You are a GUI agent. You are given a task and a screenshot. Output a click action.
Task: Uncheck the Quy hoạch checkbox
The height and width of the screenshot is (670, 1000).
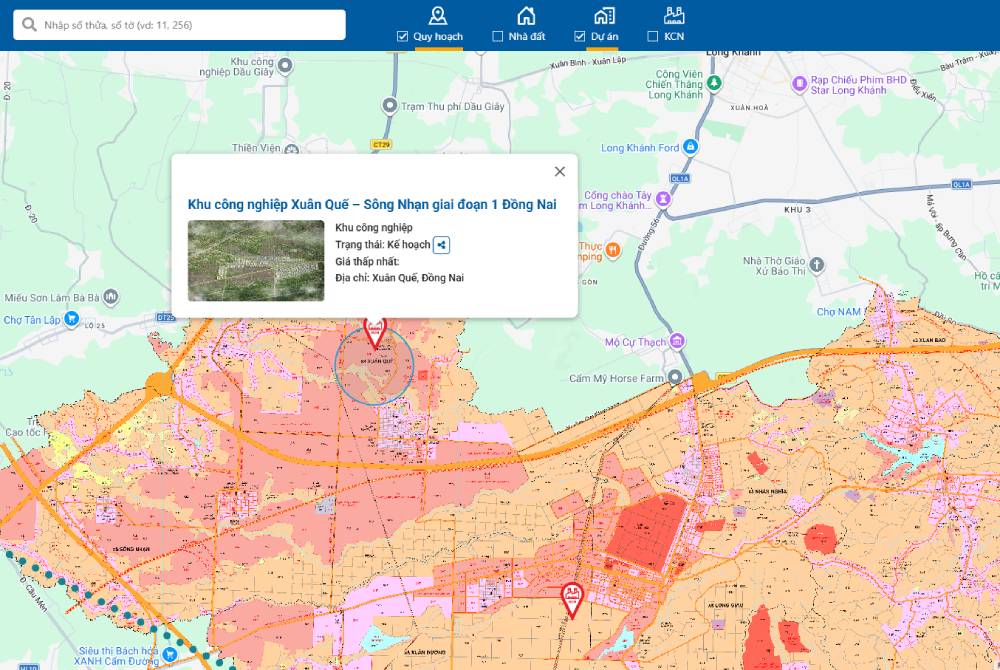pyautogui.click(x=403, y=37)
